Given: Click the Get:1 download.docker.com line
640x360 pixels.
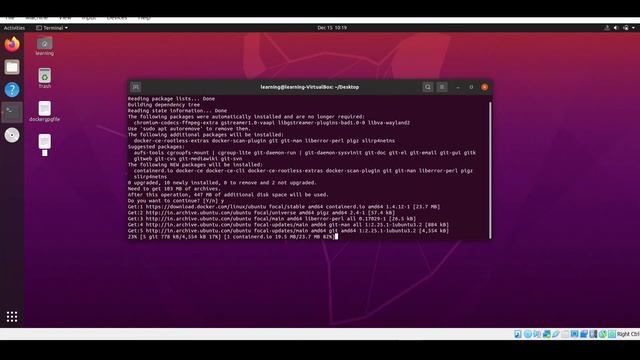Looking at the screenshot, I should click(284, 207).
